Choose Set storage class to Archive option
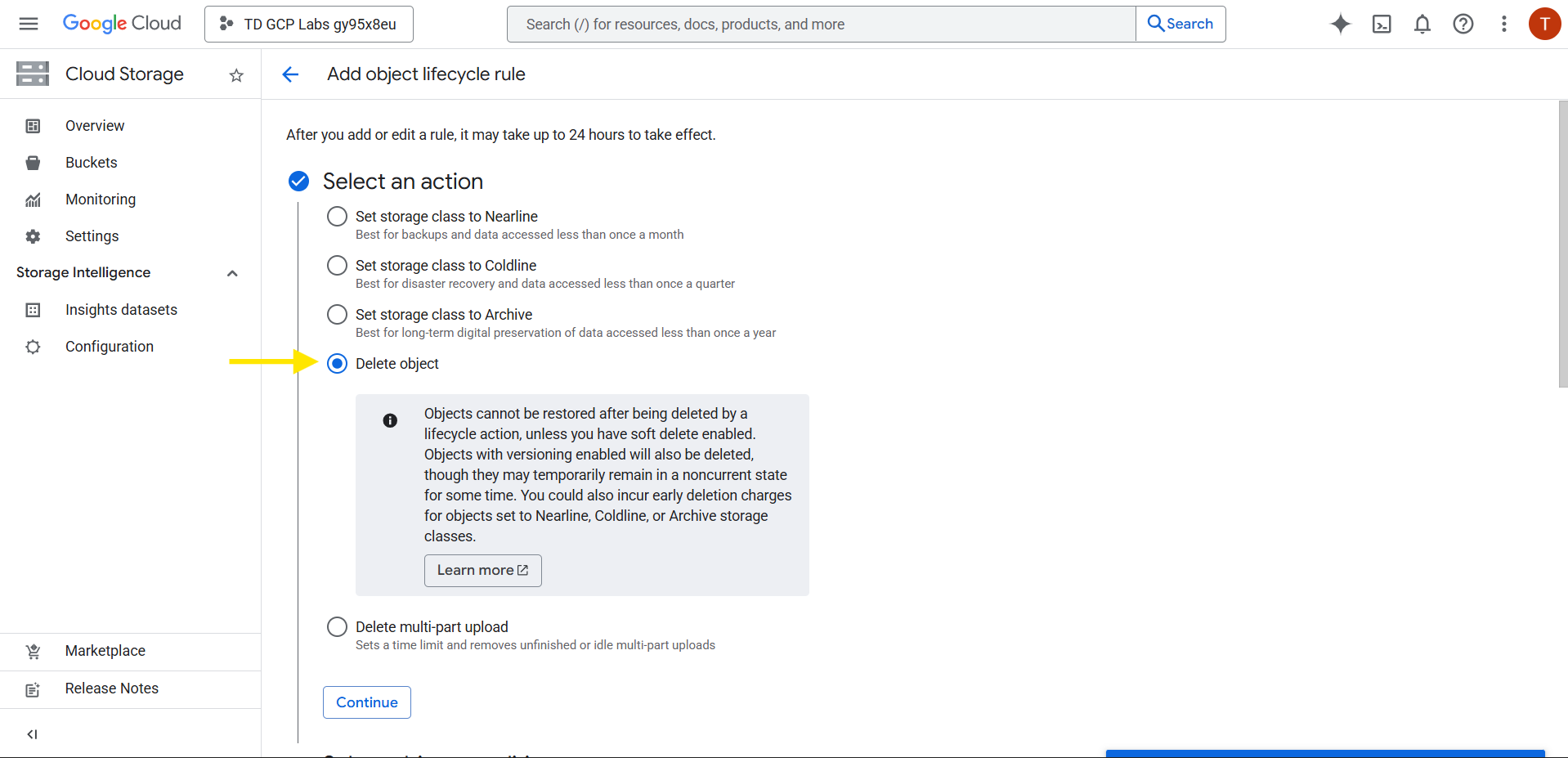Screen dimensions: 1568x758 (337, 315)
